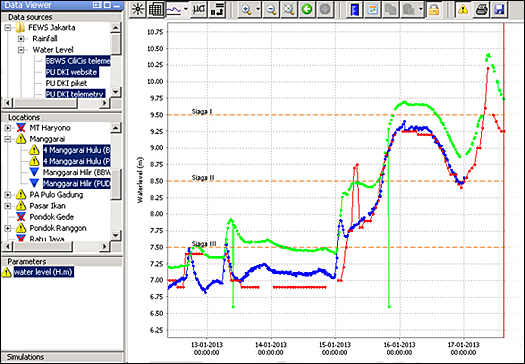This screenshot has width=525, height=364.
Task: Click the statistics μσ toolbar icon
Action: (x=199, y=9)
